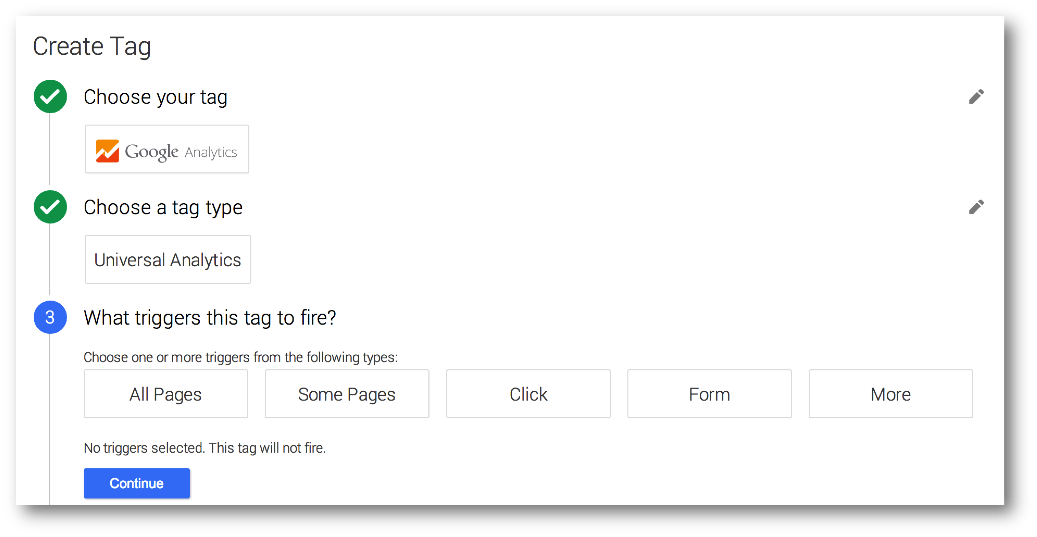Click the Choose one or more triggers instruction

(241, 357)
